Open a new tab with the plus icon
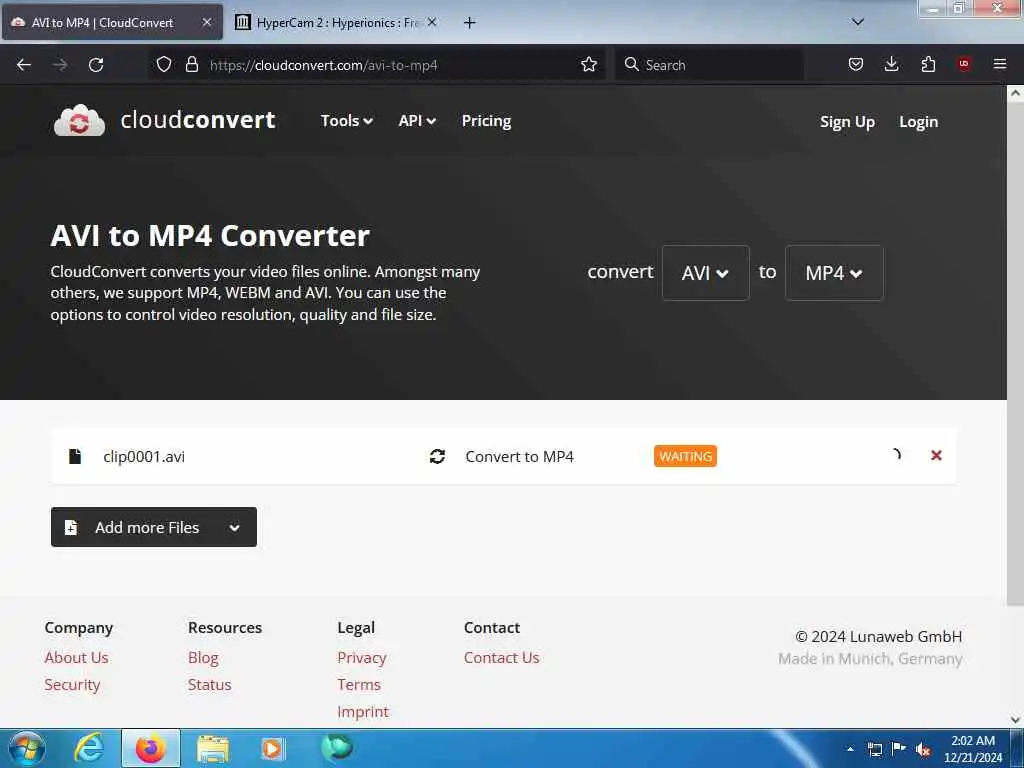 pyautogui.click(x=470, y=23)
